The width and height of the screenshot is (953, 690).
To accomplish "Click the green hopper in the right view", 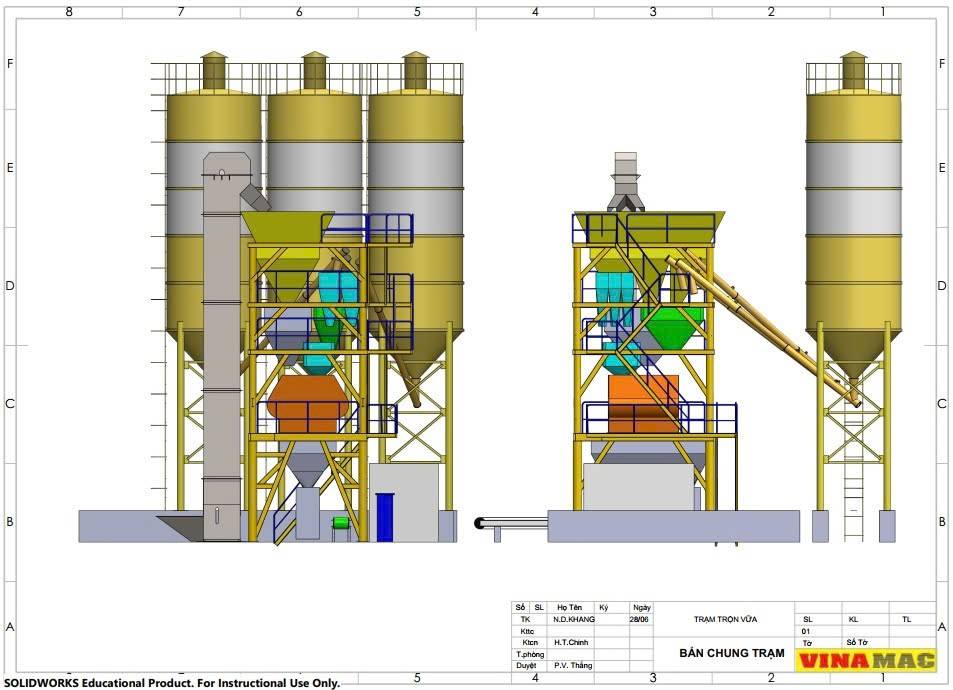I will pos(673,327).
